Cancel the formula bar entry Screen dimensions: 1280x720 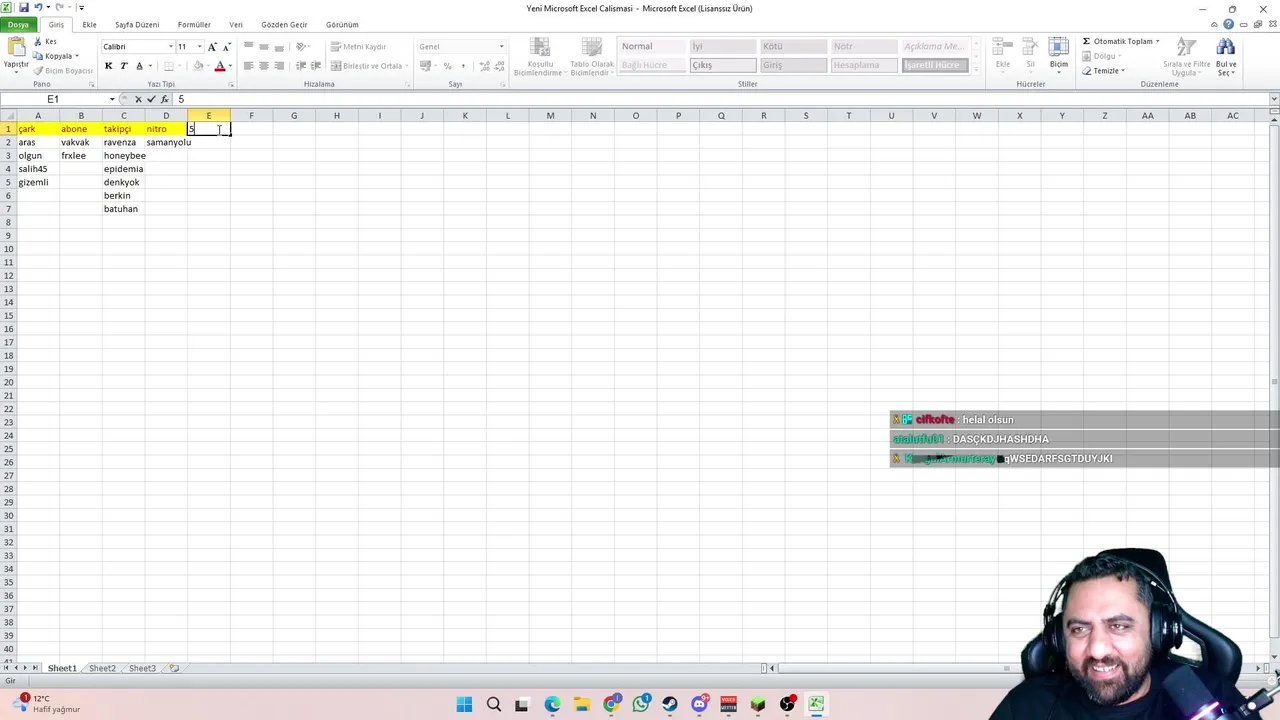138,99
